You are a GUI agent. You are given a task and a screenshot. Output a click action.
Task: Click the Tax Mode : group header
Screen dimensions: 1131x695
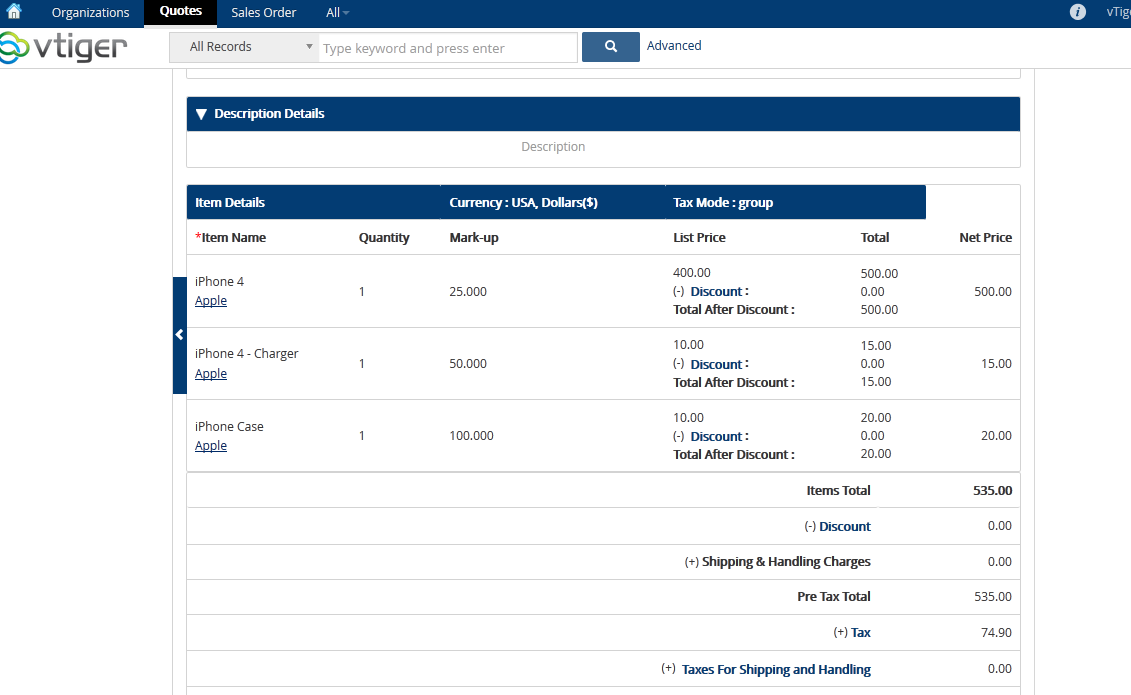(x=723, y=203)
